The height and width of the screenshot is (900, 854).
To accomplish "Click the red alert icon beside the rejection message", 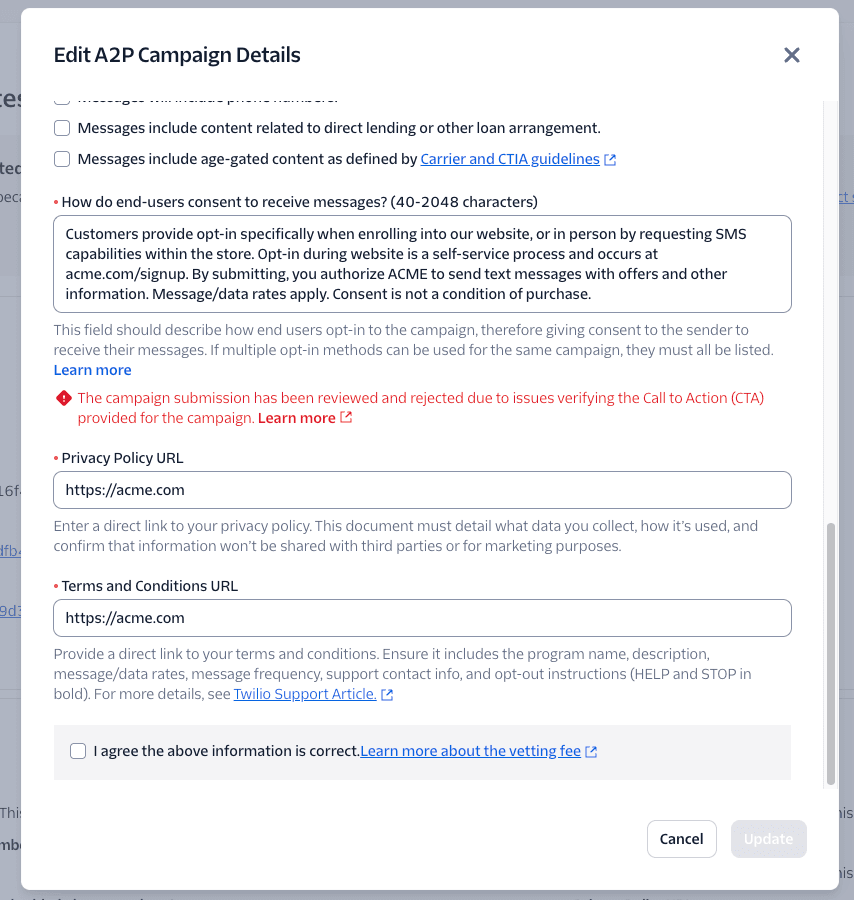I will coord(63,397).
